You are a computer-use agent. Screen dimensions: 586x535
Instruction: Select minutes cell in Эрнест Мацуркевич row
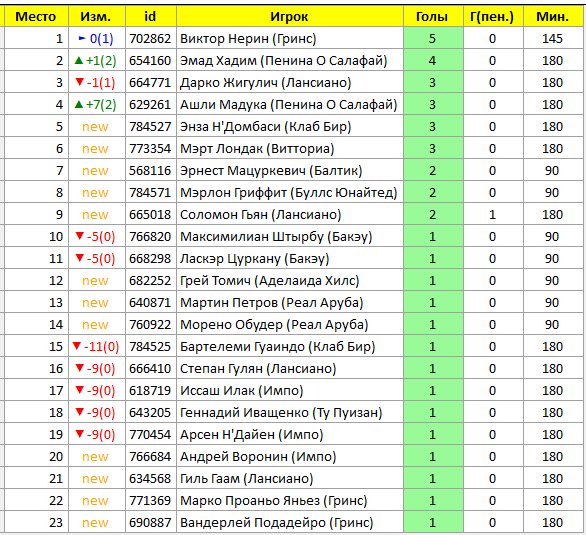pos(553,170)
